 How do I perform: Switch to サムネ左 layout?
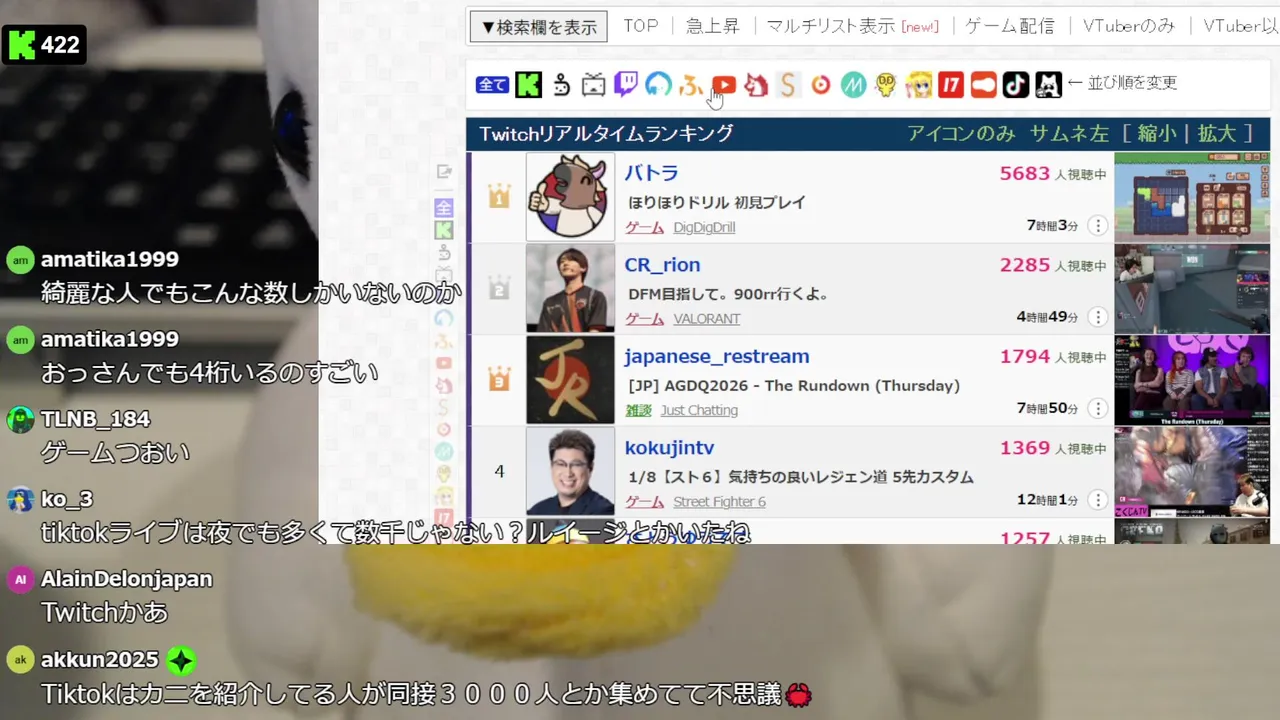(1069, 133)
